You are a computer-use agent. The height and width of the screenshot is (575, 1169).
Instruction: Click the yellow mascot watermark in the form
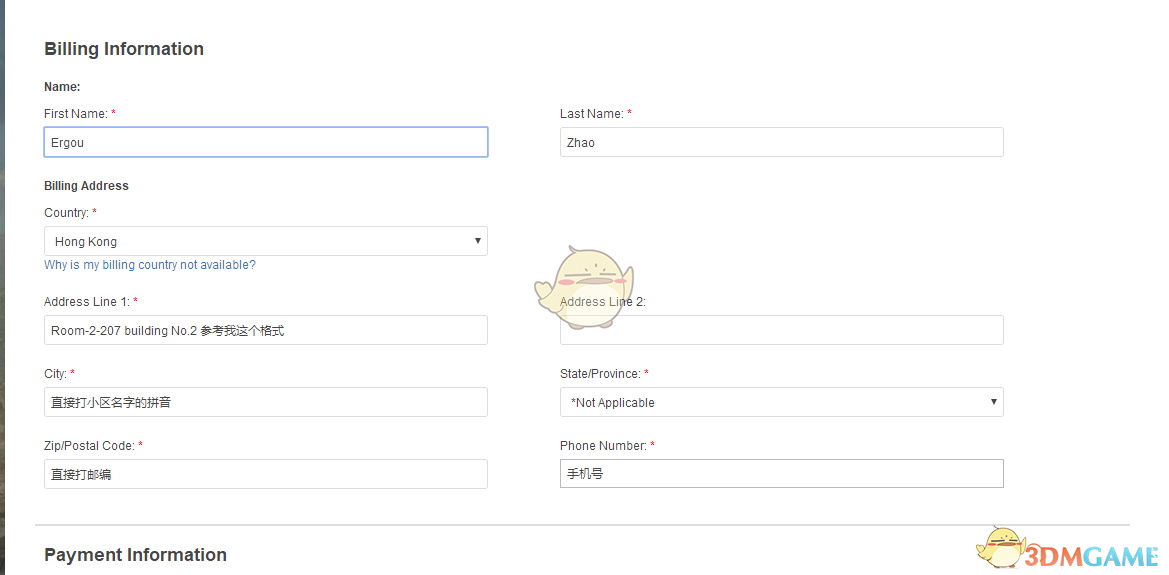[x=585, y=287]
